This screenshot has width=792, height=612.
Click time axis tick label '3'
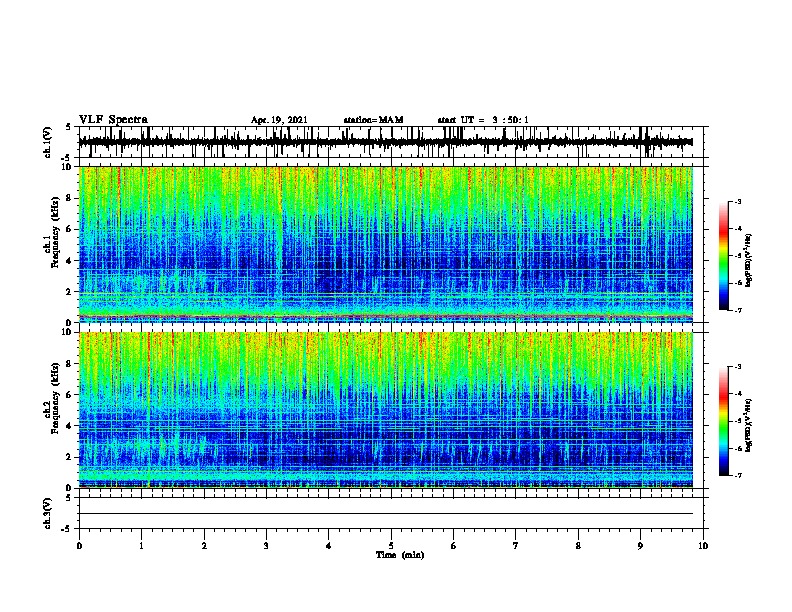pyautogui.click(x=266, y=546)
